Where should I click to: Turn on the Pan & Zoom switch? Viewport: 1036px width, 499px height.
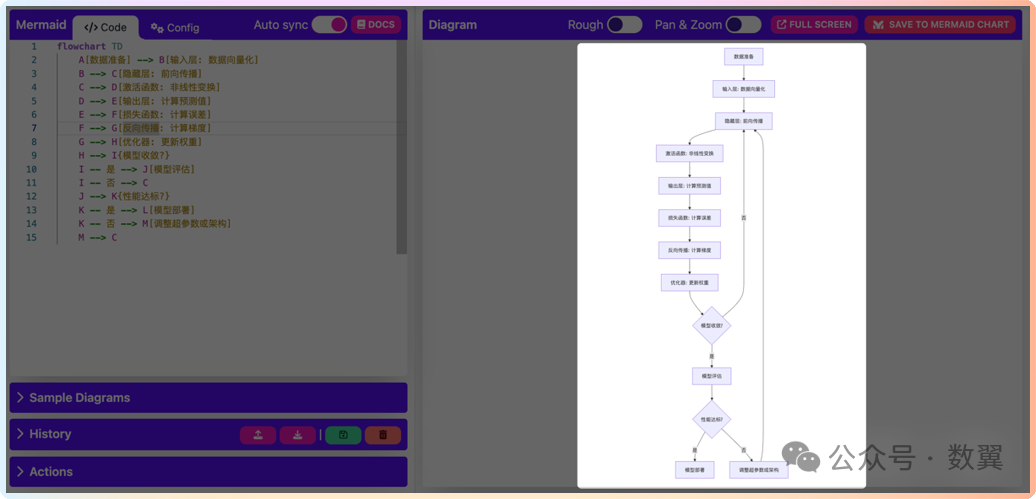743,25
